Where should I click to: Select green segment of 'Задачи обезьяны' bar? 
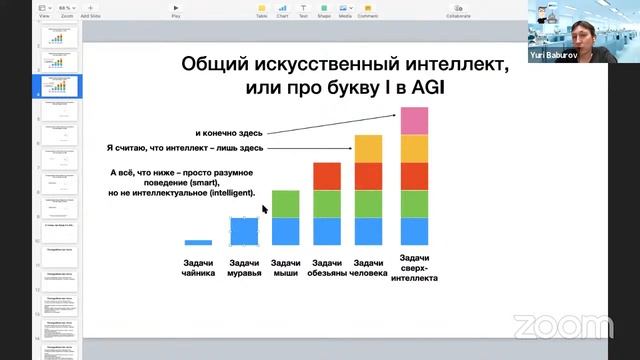tap(327, 204)
